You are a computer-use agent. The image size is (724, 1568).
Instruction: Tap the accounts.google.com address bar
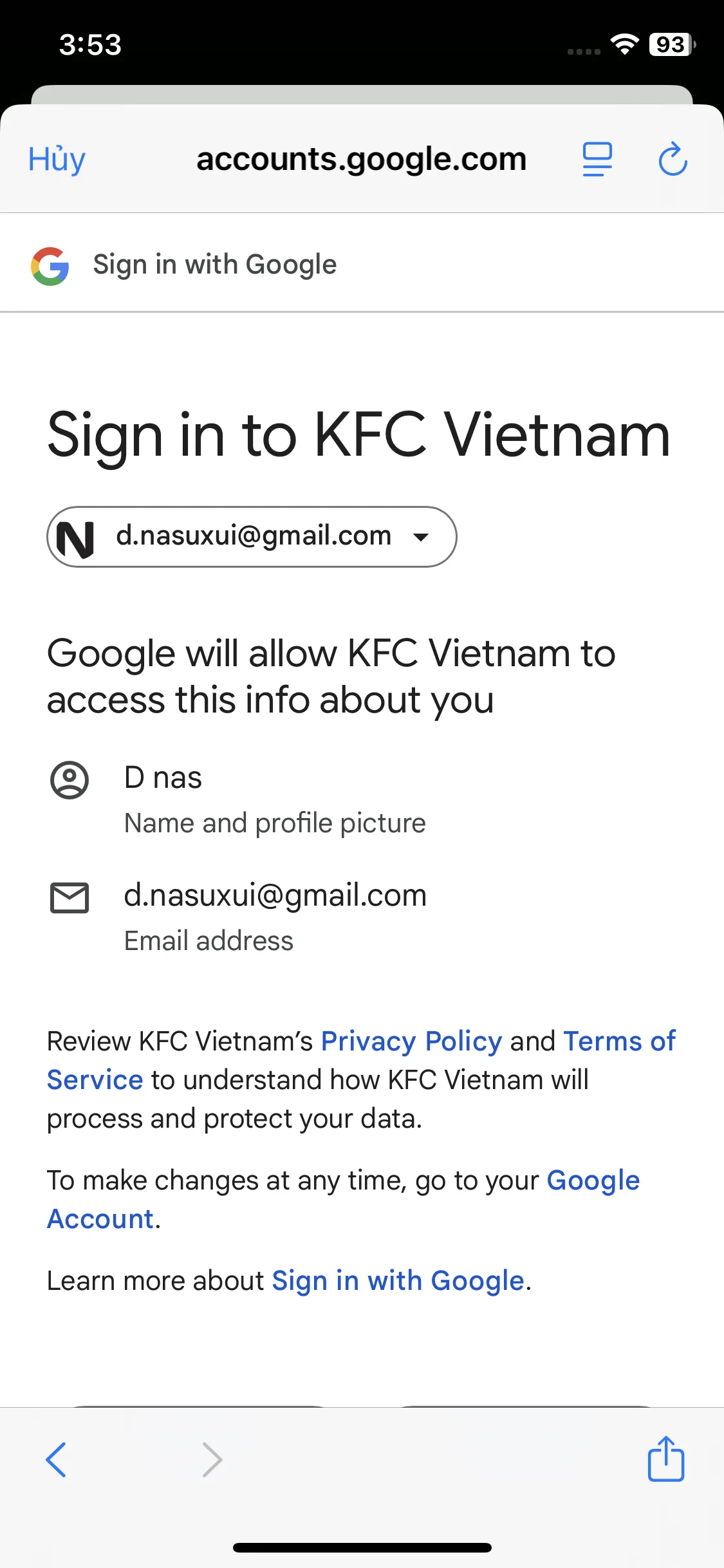[361, 160]
